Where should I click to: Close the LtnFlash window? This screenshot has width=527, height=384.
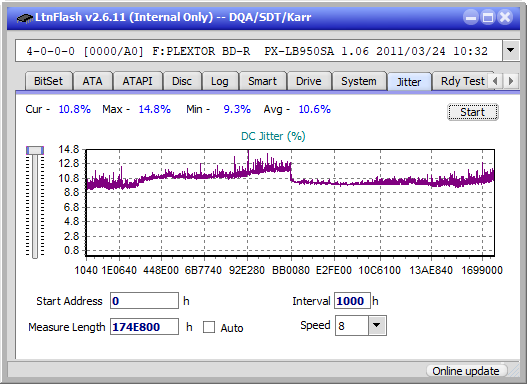coord(505,17)
